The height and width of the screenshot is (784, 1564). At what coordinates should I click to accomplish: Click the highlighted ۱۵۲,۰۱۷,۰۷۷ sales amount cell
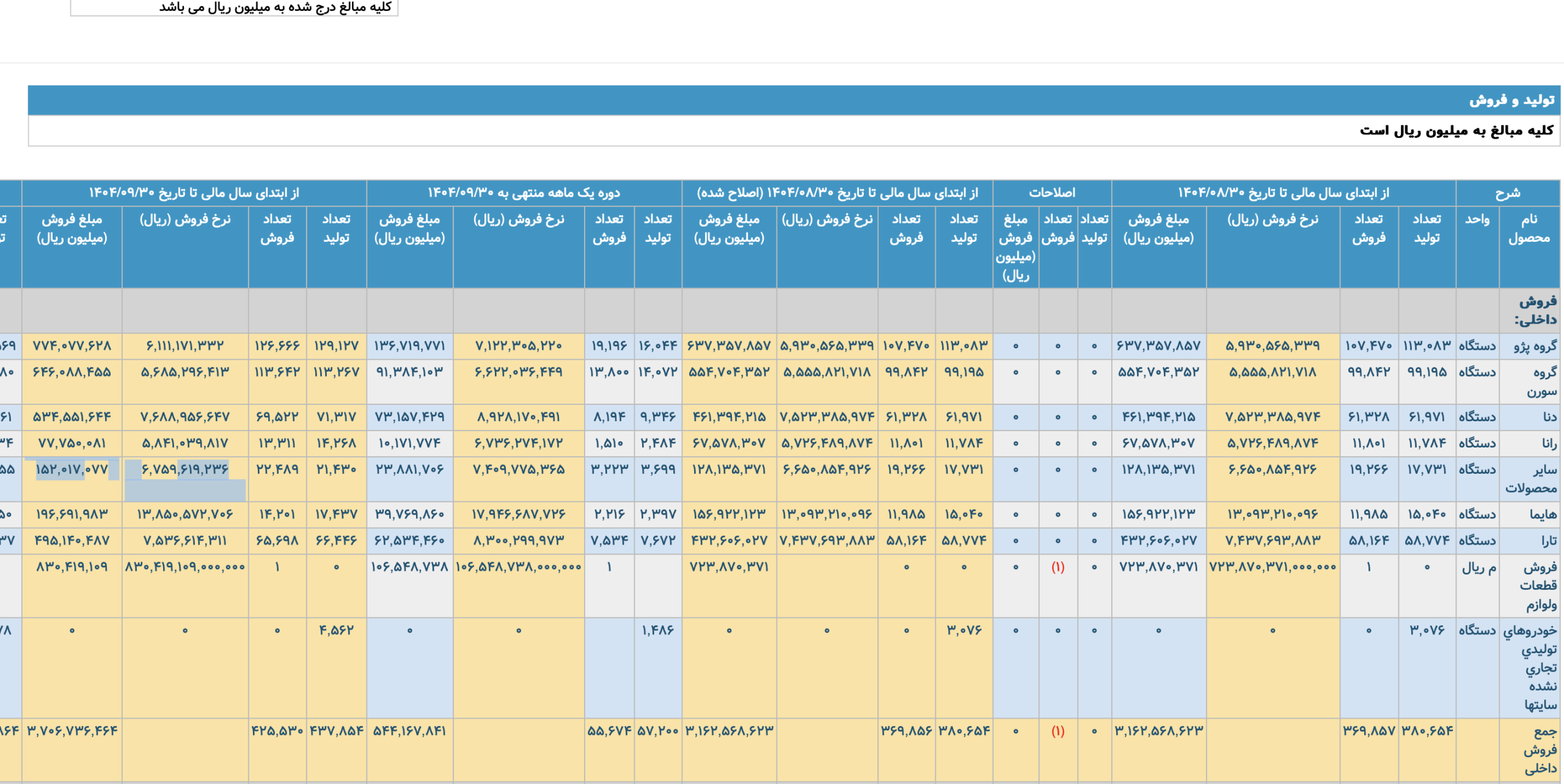pos(71,470)
